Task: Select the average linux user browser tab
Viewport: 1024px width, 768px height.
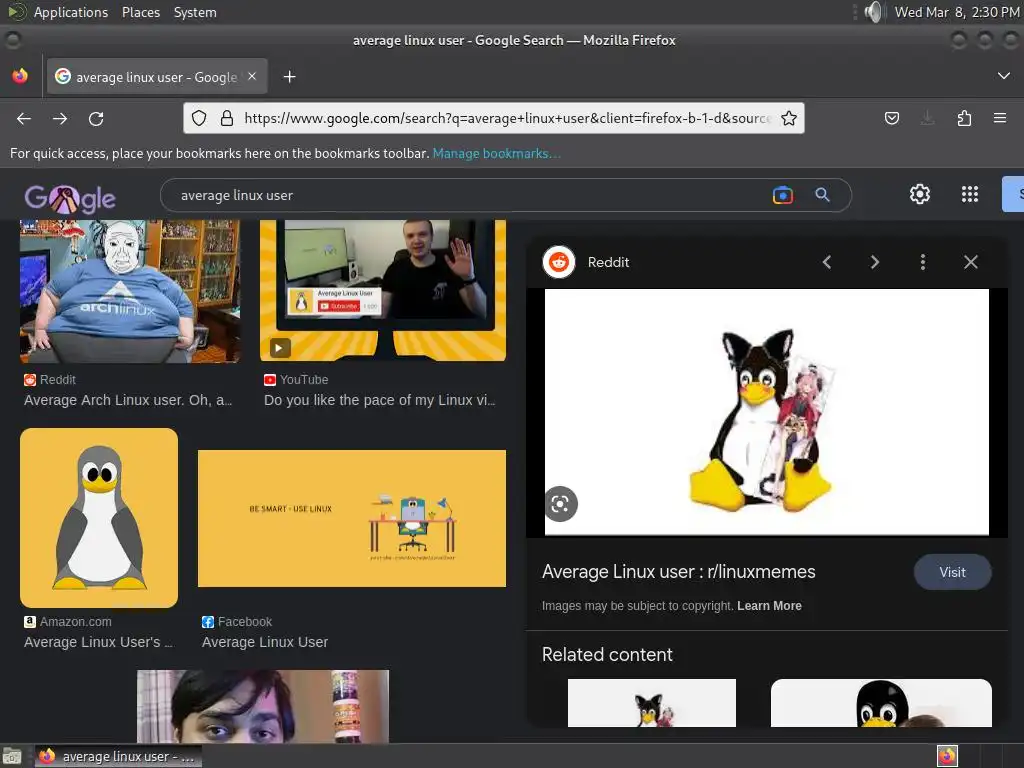Action: click(x=156, y=76)
